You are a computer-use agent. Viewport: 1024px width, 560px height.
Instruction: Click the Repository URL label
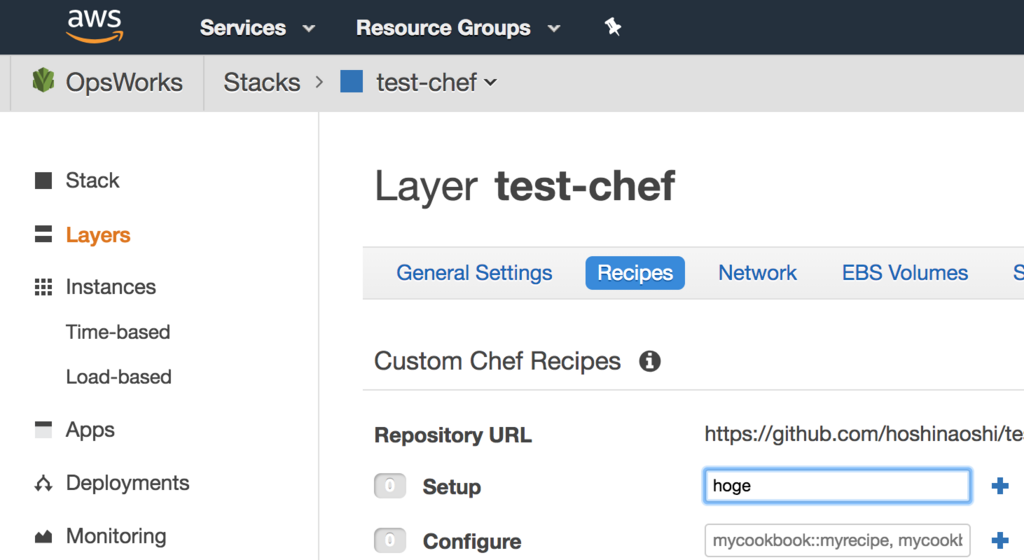coord(453,435)
